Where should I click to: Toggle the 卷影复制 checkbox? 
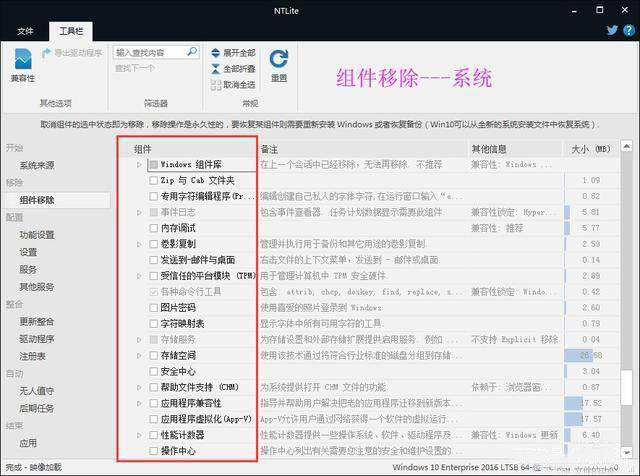tap(153, 244)
